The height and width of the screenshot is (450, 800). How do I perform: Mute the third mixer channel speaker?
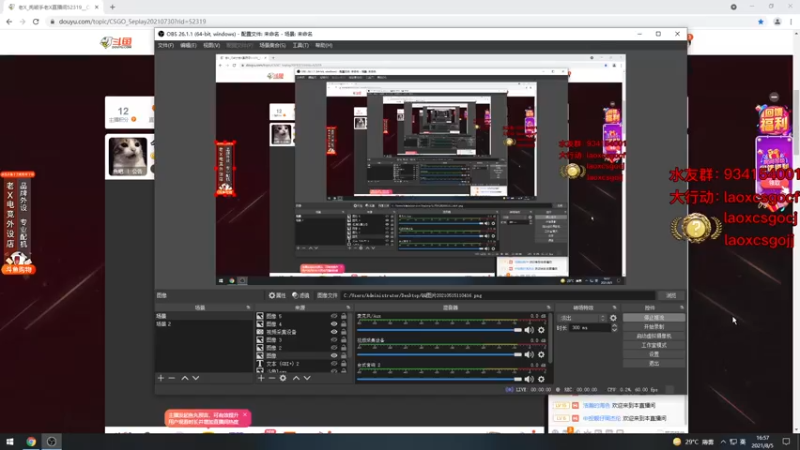pyautogui.click(x=529, y=379)
